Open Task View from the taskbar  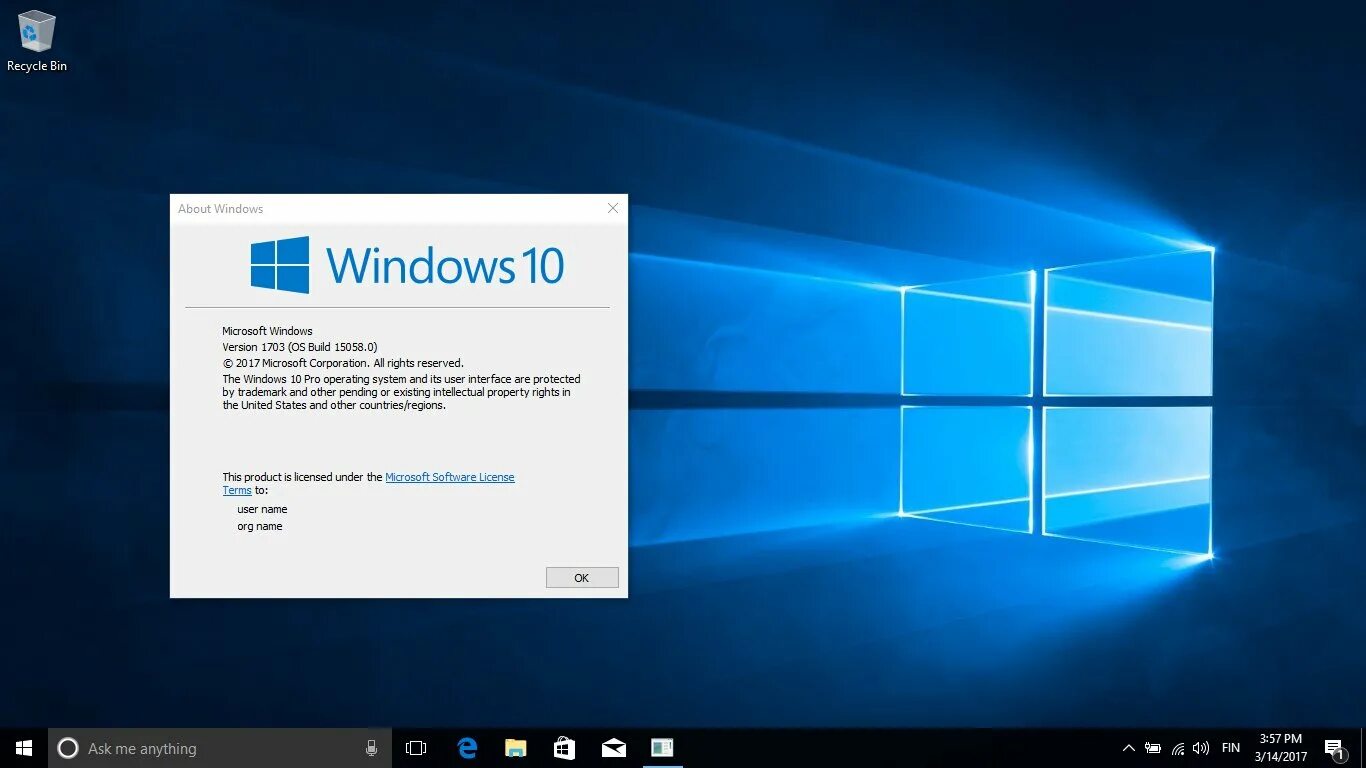coord(416,748)
